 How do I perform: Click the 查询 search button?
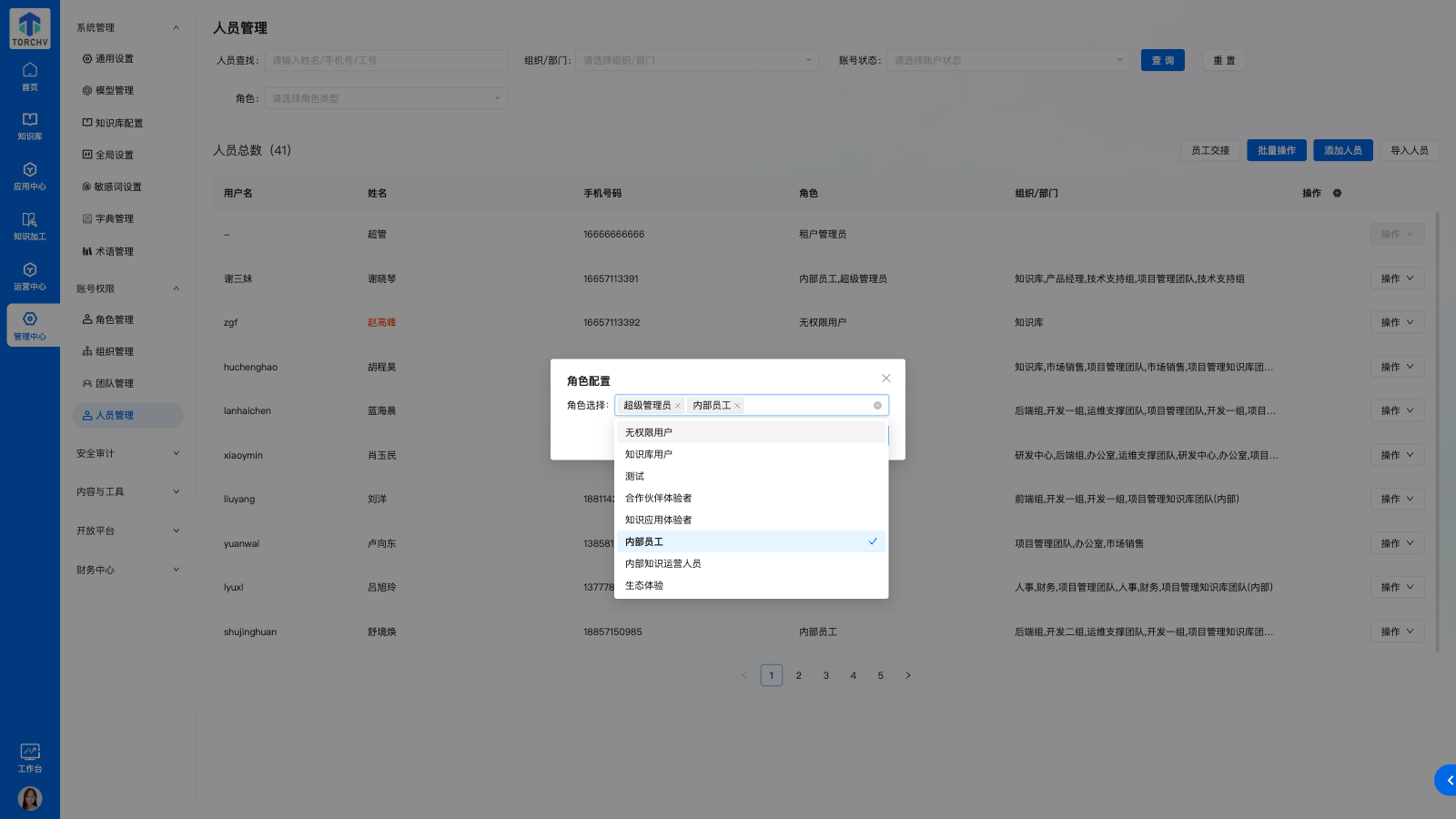coord(1162,60)
